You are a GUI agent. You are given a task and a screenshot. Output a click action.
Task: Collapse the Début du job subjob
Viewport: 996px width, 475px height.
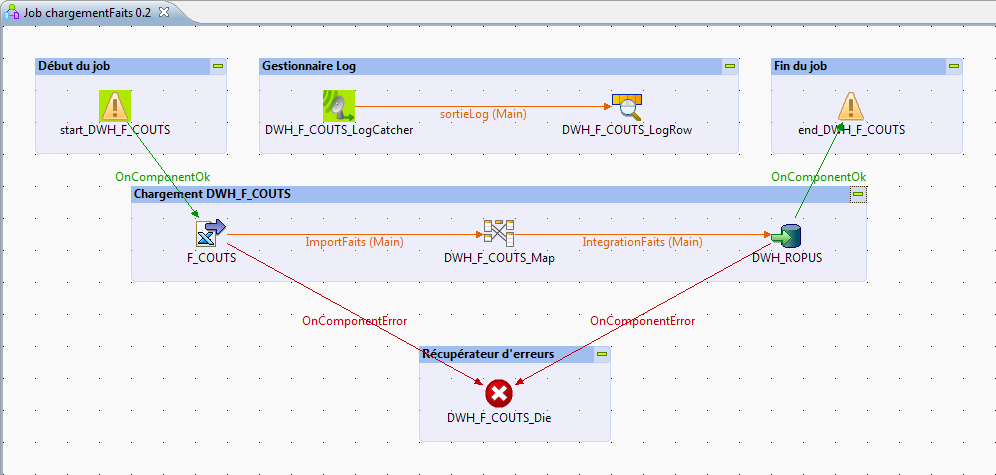pyautogui.click(x=218, y=67)
